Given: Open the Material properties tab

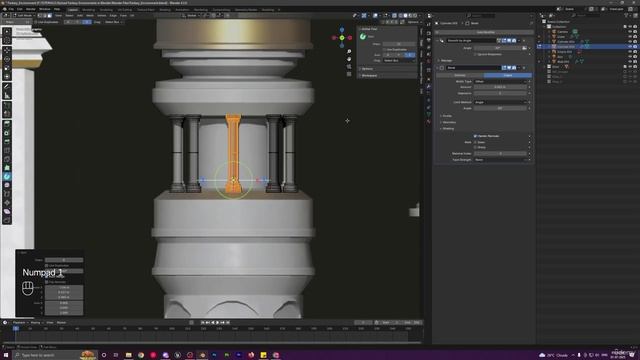Looking at the screenshot, I should [x=429, y=122].
